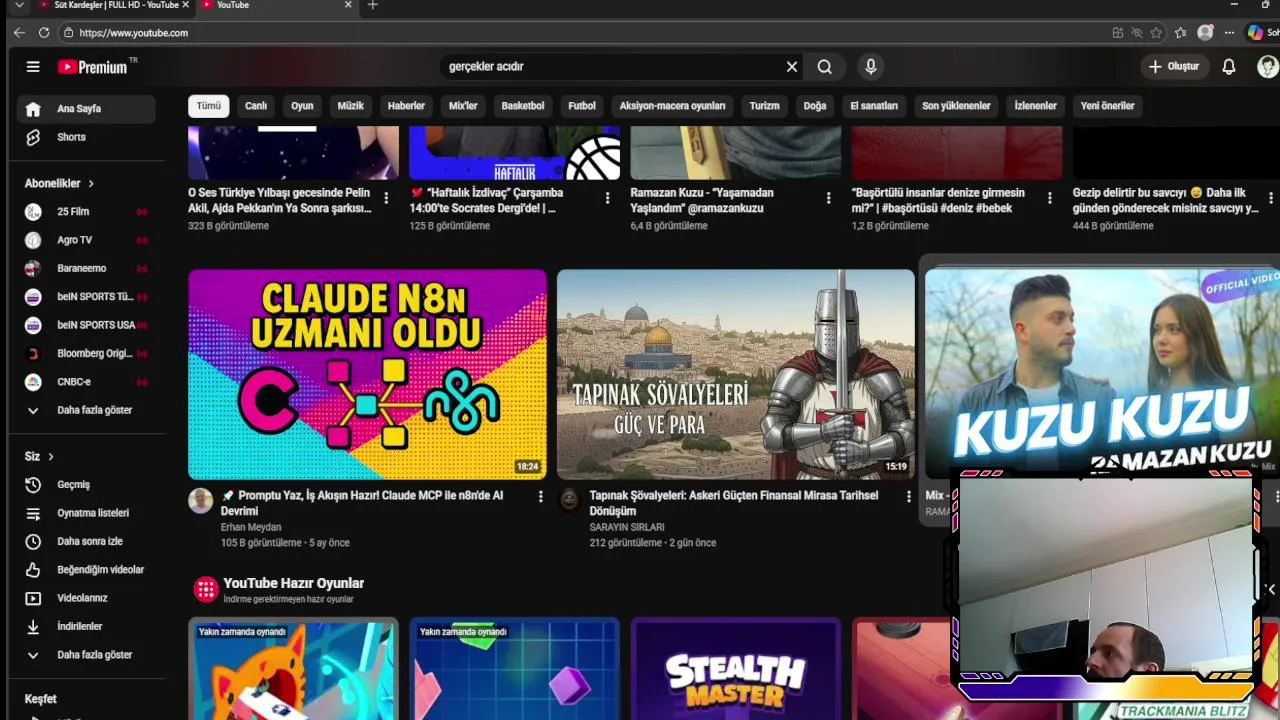This screenshot has height=720, width=1280.
Task: Reload the page with refresh icon
Action: [x=44, y=33]
